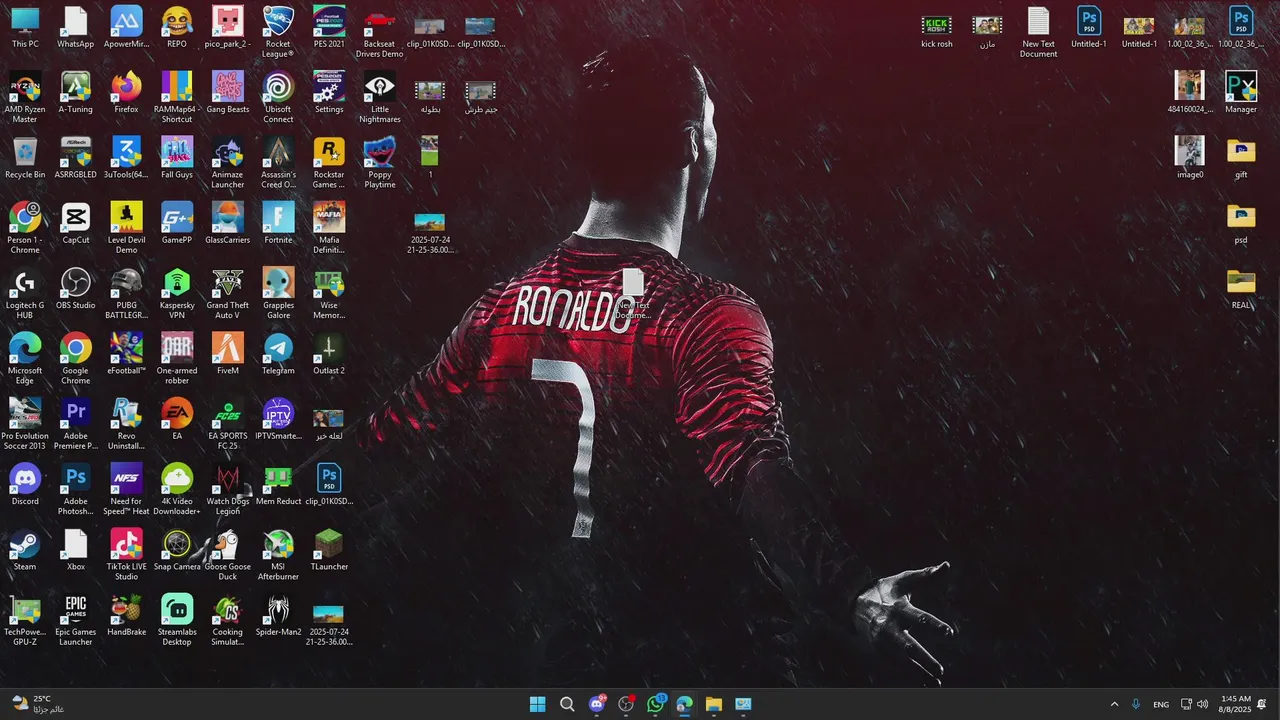The width and height of the screenshot is (1280, 720).
Task: Select the RAMMap64 Shortcut icon
Action: (x=177, y=97)
